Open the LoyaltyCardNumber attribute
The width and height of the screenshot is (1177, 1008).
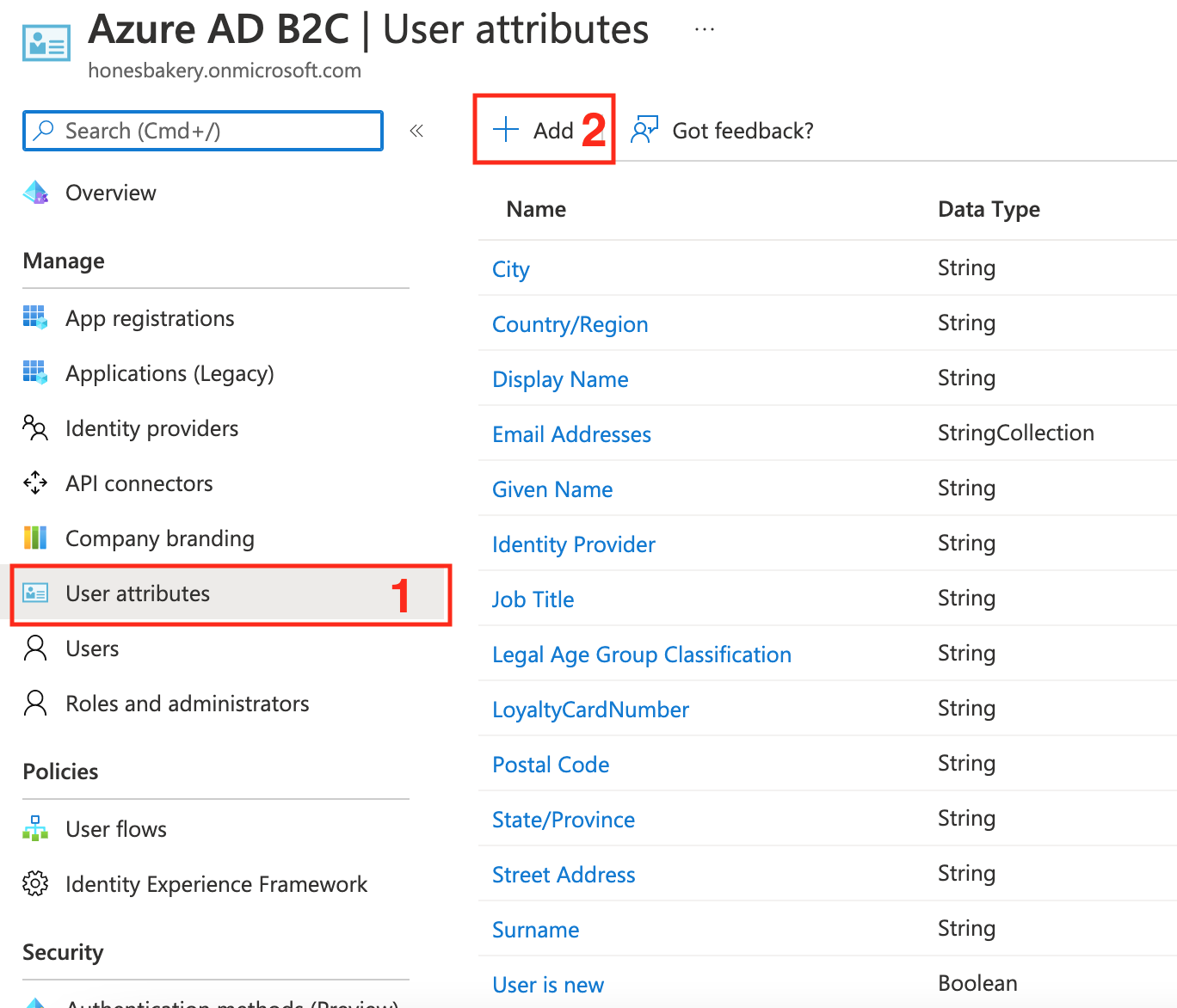pos(590,710)
